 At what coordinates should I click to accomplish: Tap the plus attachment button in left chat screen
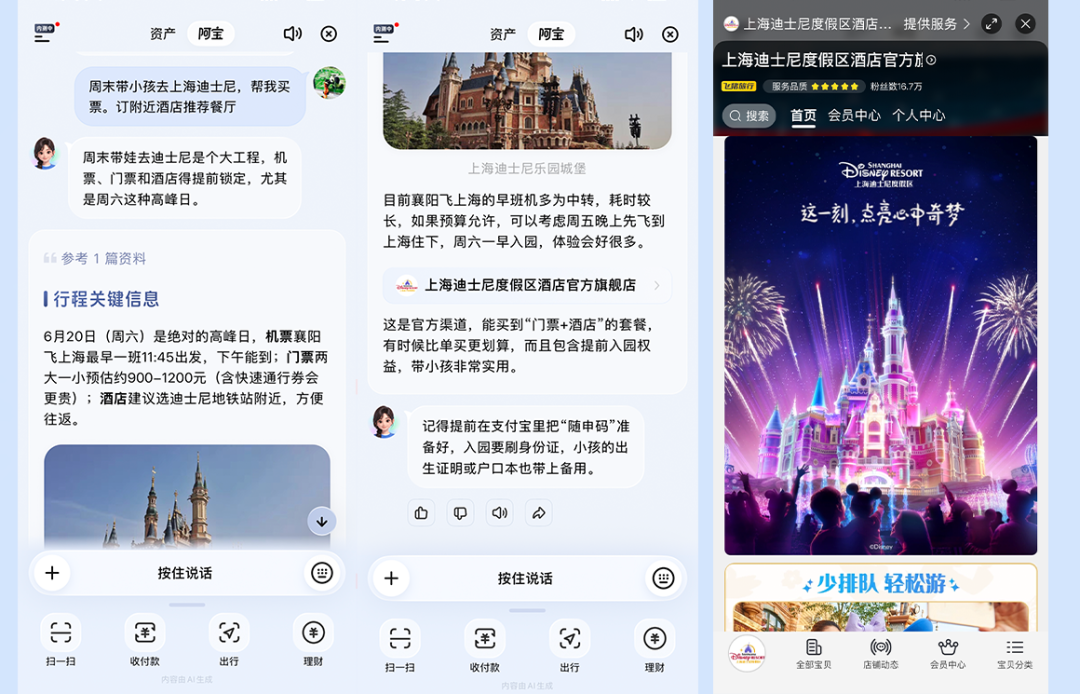[52, 573]
